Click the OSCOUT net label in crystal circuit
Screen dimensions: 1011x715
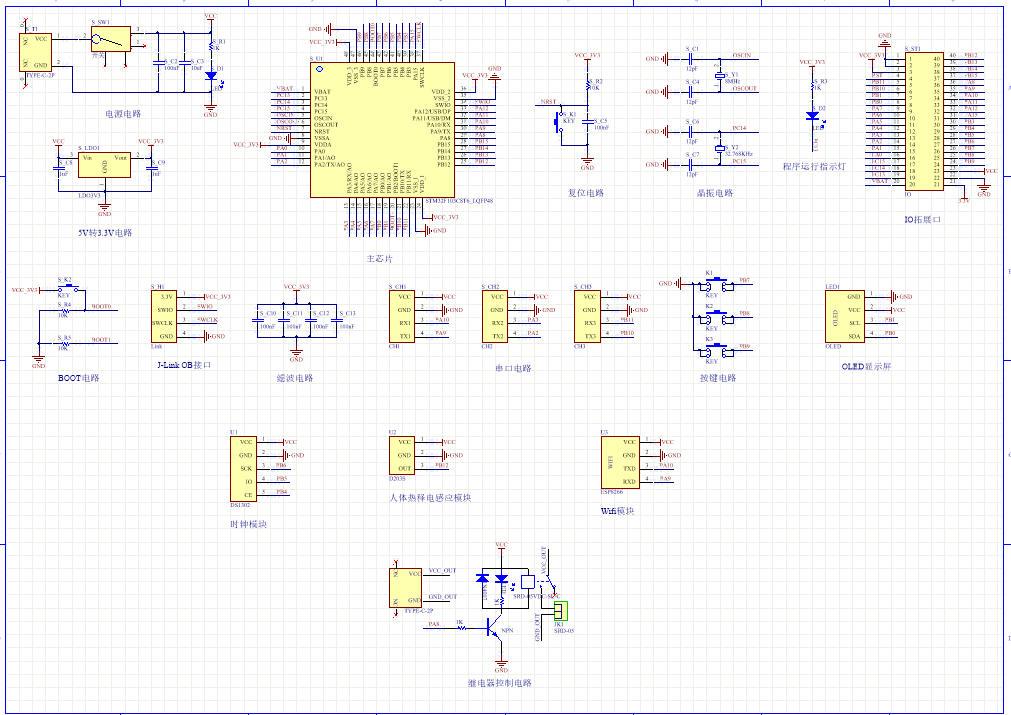745,89
